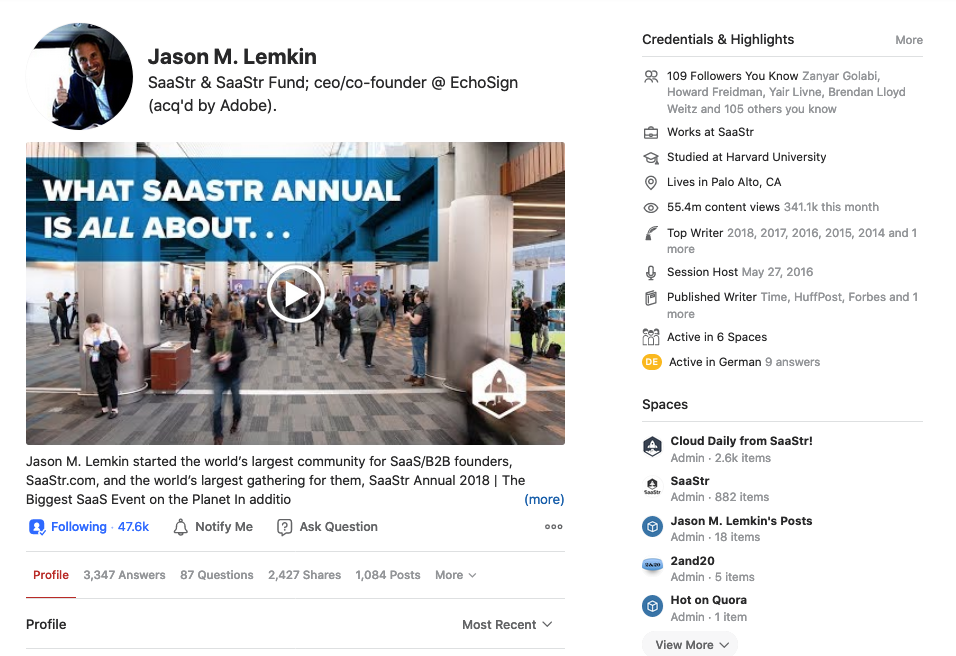Click More in Credentials & Highlights
Image resolution: width=956 pixels, height=656 pixels.
908,40
